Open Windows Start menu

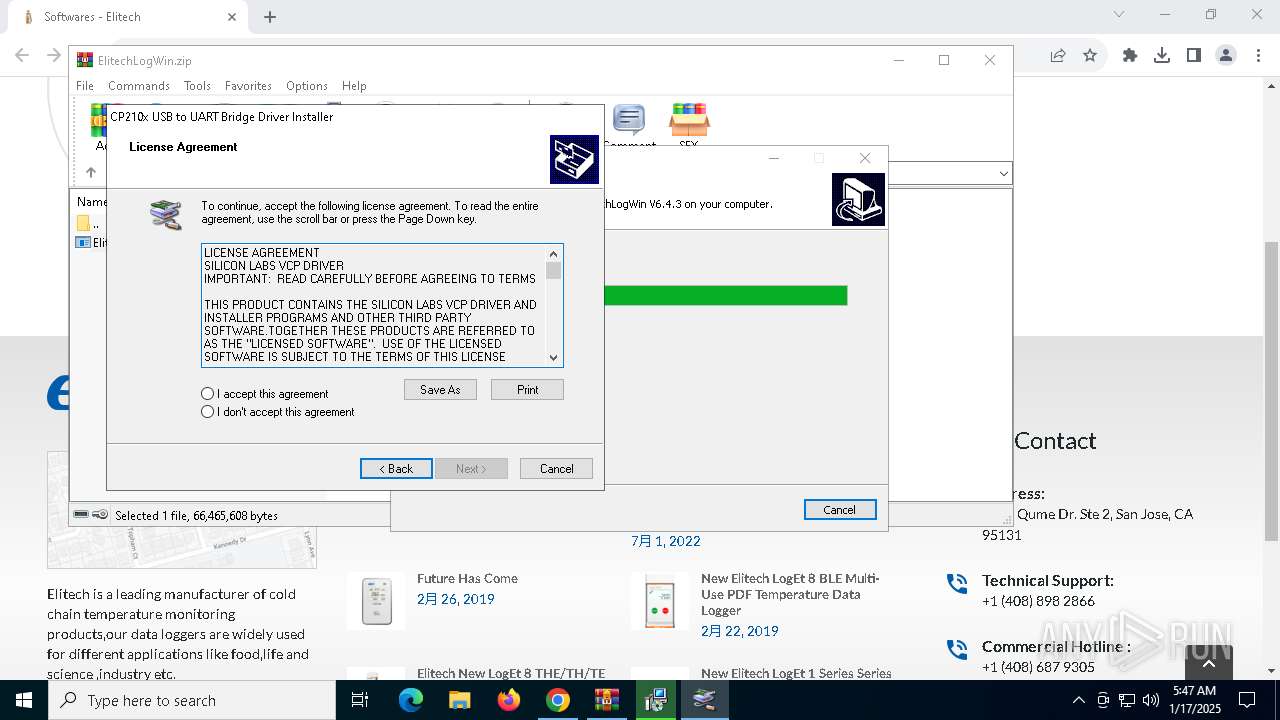[24, 700]
